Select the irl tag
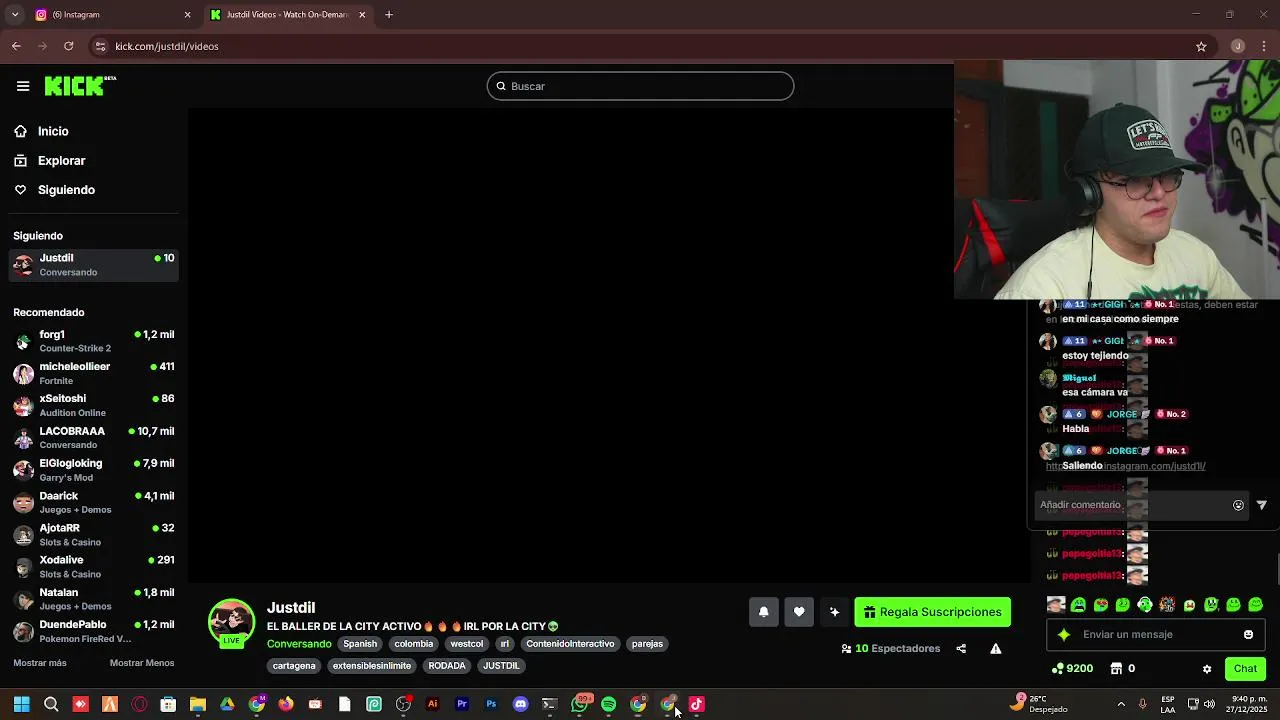This screenshot has width=1280, height=720. click(x=505, y=644)
